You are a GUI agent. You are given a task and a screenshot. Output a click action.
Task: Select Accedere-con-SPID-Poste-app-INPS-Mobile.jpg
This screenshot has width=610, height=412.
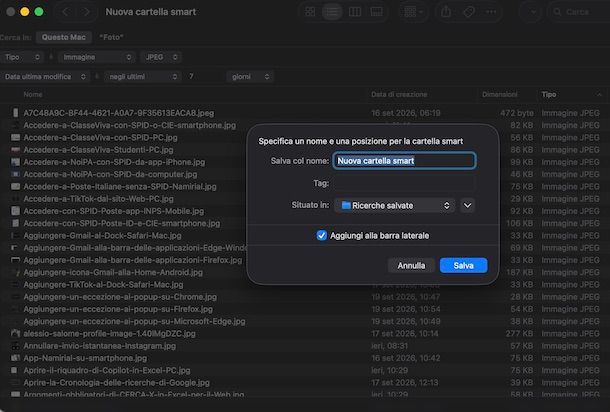[x=114, y=211]
